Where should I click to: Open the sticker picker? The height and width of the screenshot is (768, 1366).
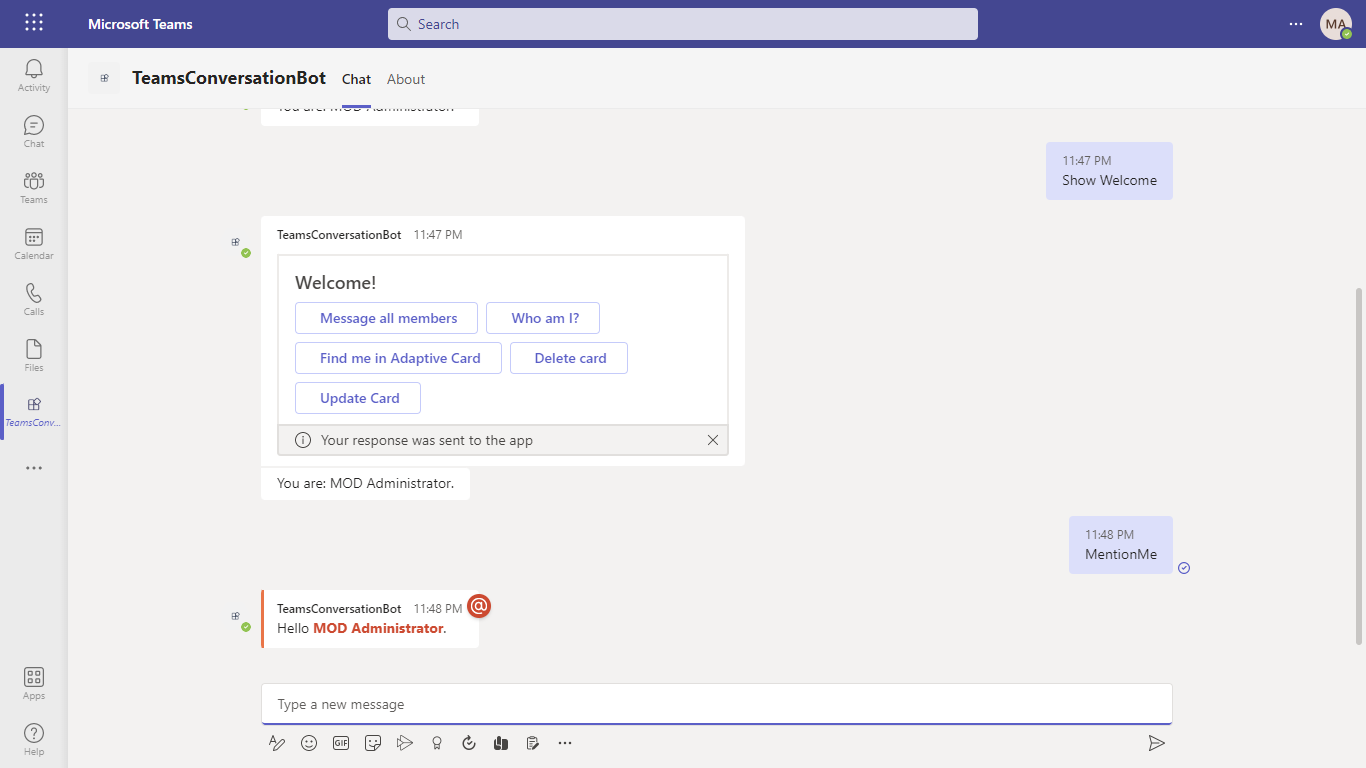point(373,743)
